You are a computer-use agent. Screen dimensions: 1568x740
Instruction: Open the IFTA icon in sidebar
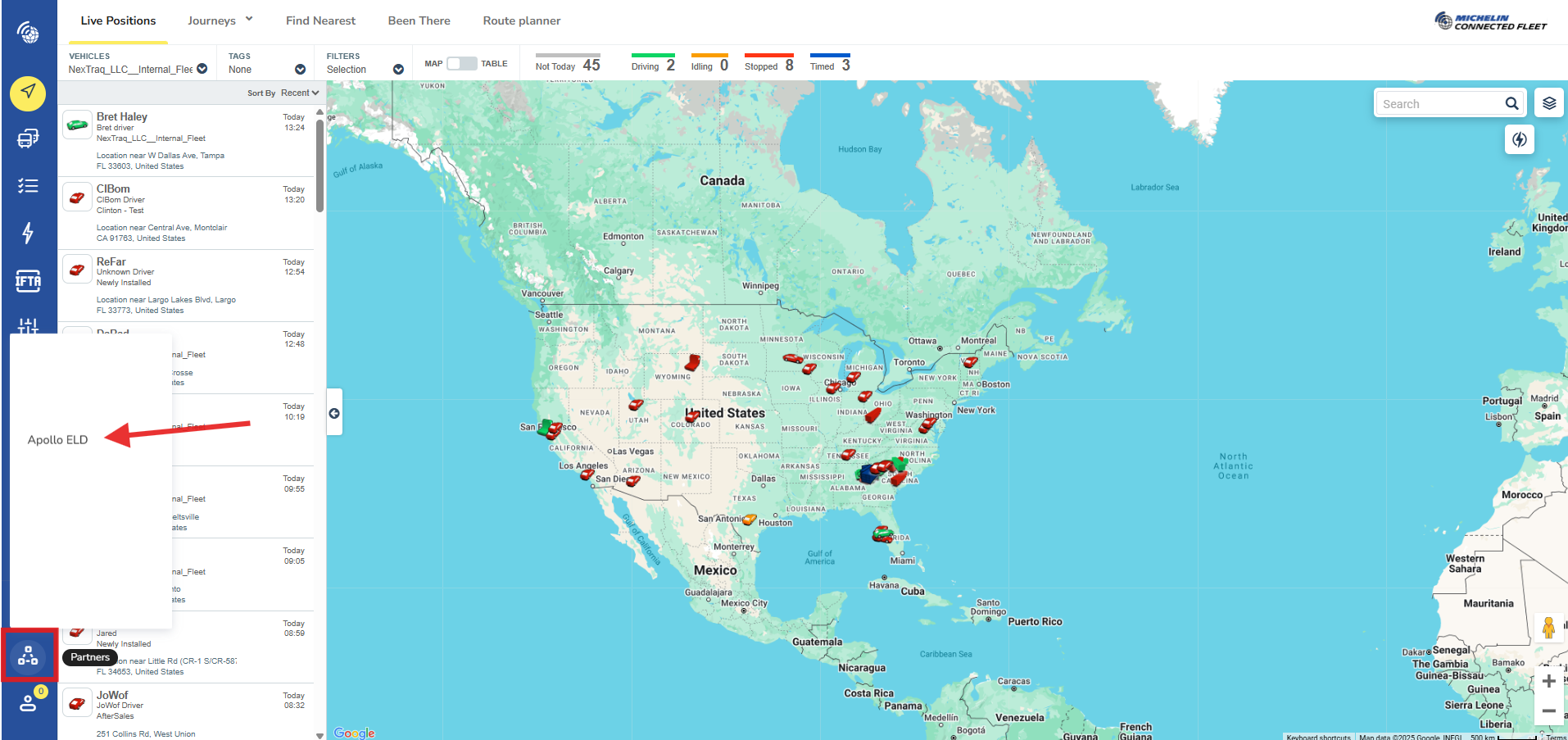(28, 281)
